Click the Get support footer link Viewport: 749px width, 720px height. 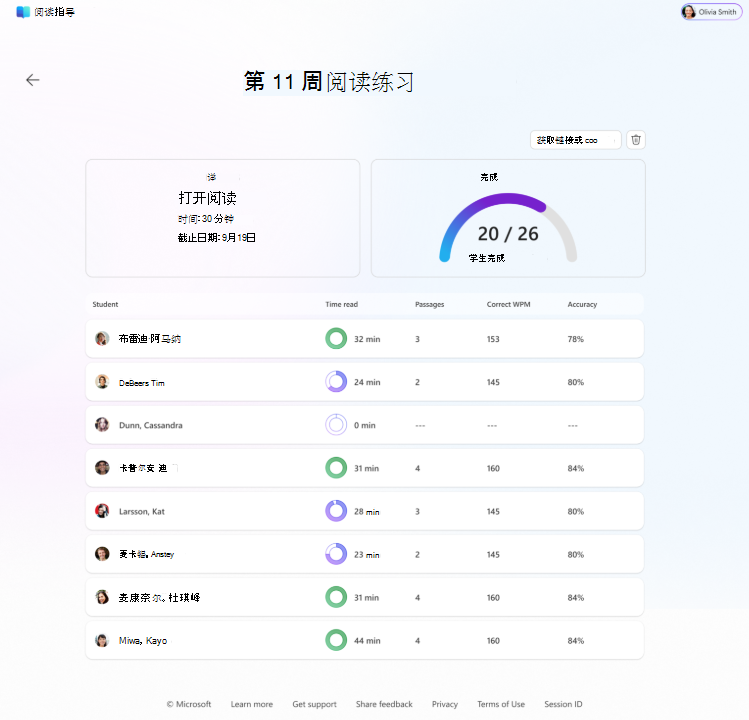pos(314,704)
